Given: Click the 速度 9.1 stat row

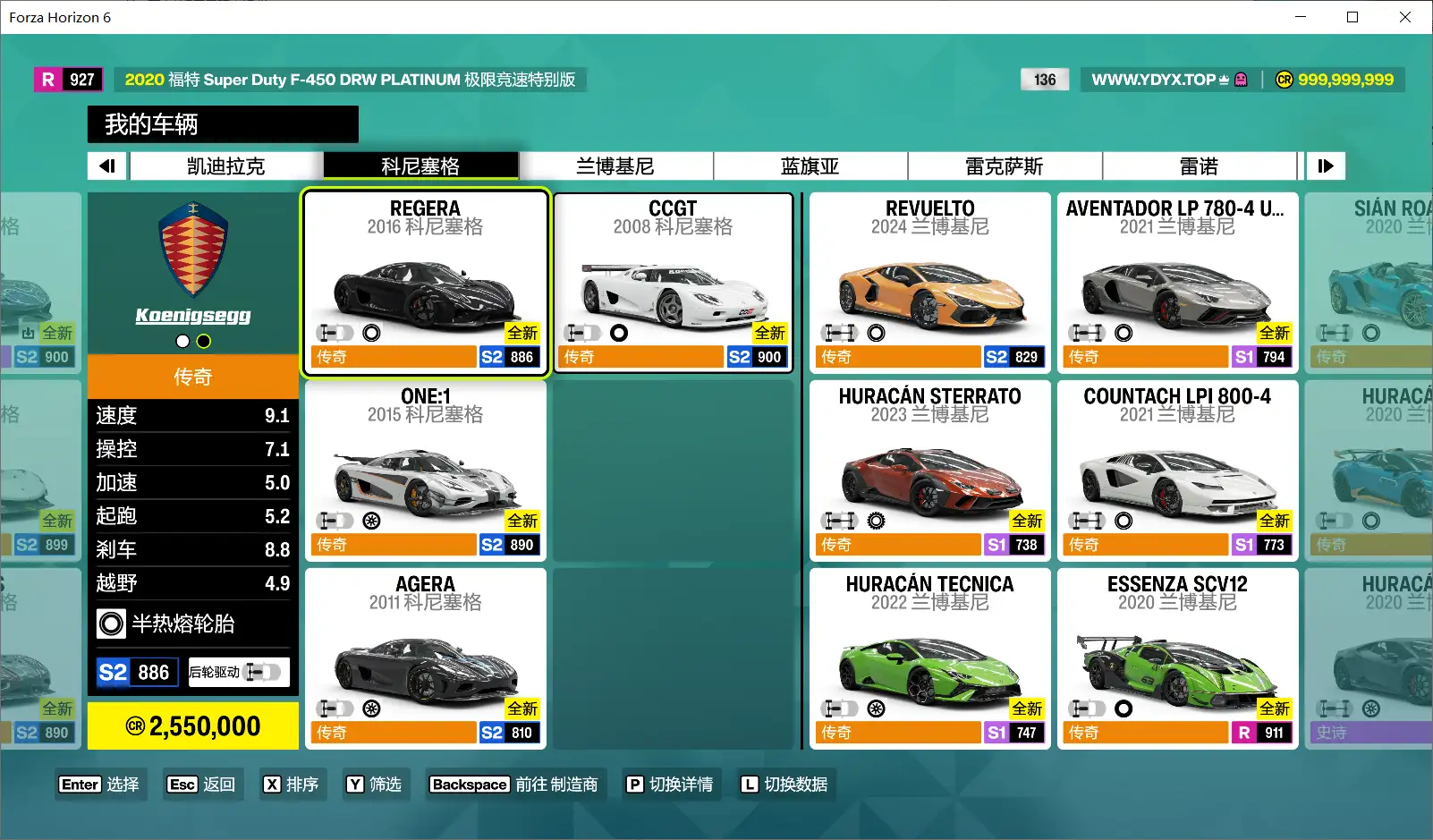Looking at the screenshot, I should [x=193, y=415].
